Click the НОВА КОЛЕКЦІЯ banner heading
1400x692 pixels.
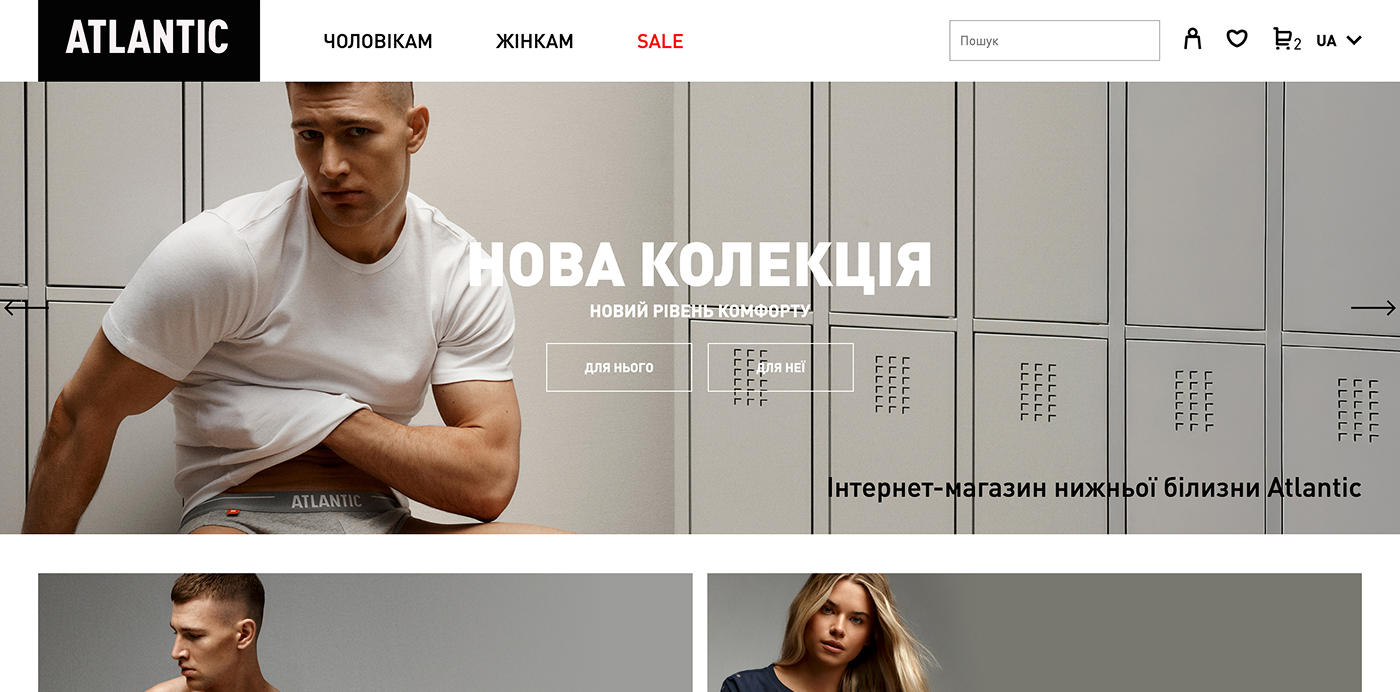click(700, 266)
